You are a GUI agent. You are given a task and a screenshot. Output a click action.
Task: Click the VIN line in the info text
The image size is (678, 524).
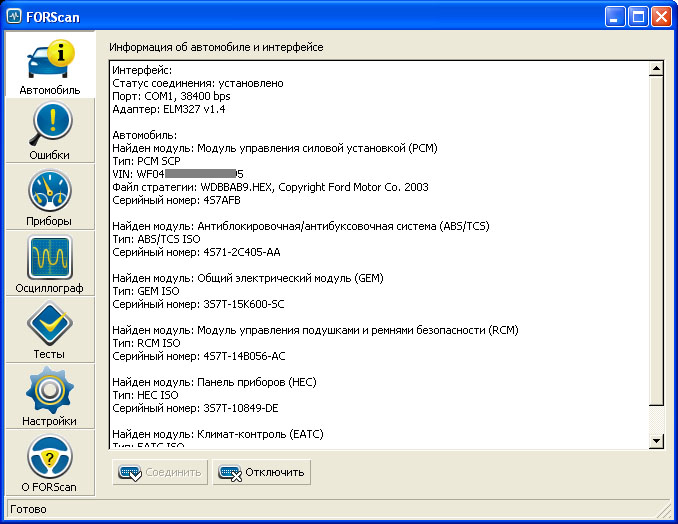pyautogui.click(x=178, y=174)
